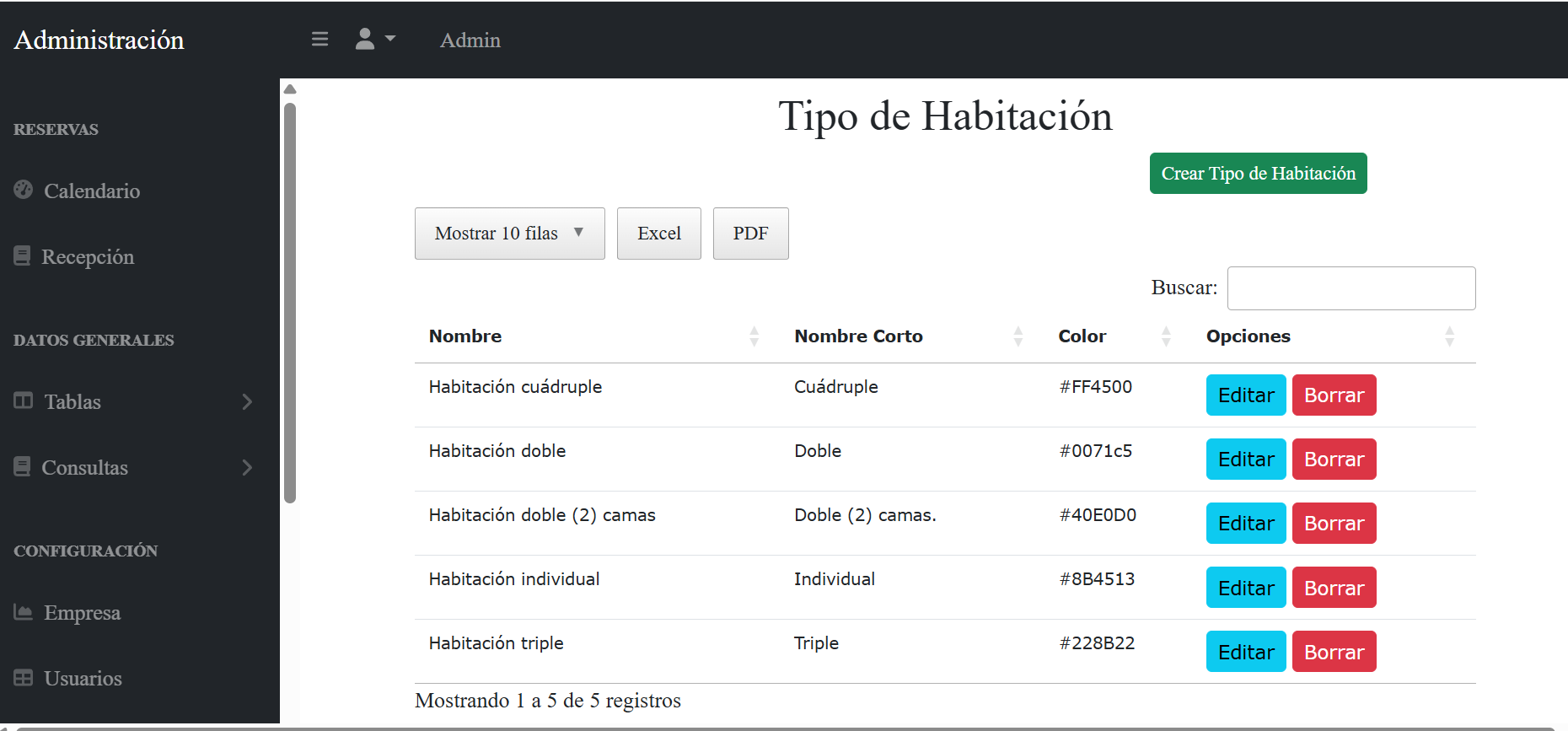Sort by Nombre Corto column arrows
Viewport: 1568px width, 731px height.
(x=1018, y=336)
